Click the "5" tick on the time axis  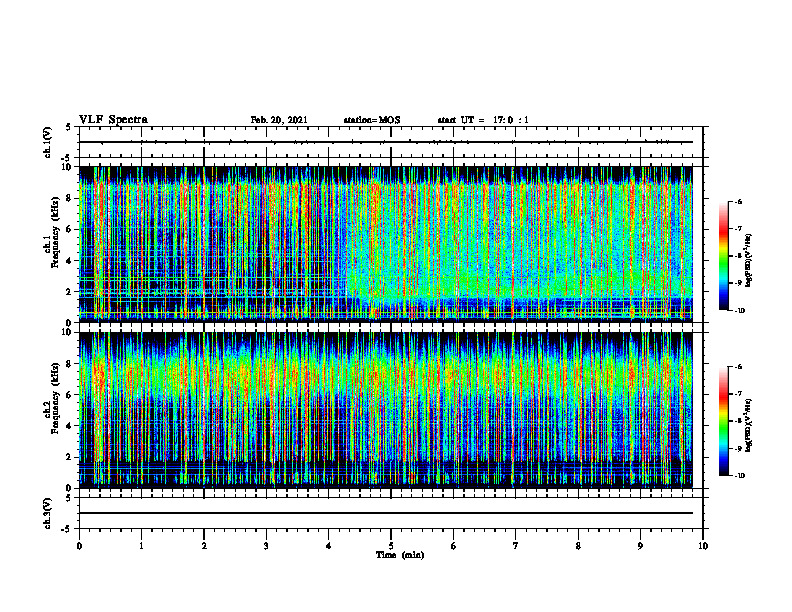click(391, 546)
